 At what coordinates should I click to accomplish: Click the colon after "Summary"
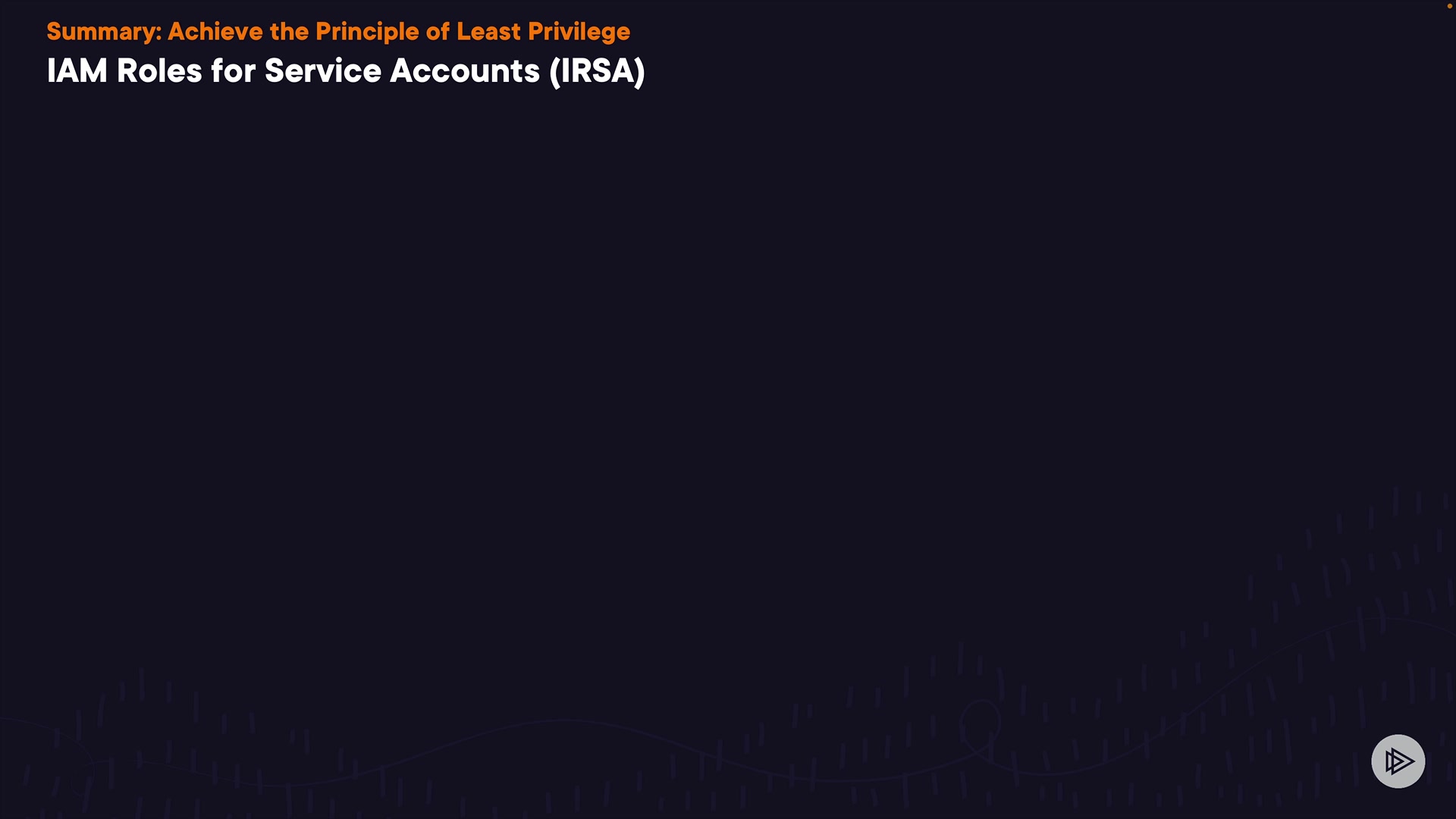159,33
